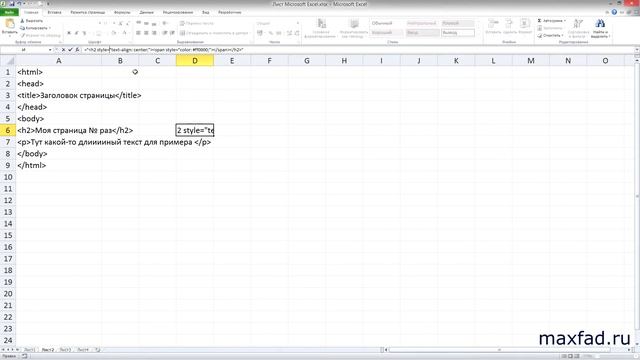
Task: Cancel formula entry with the X icon
Action: (x=63, y=50)
